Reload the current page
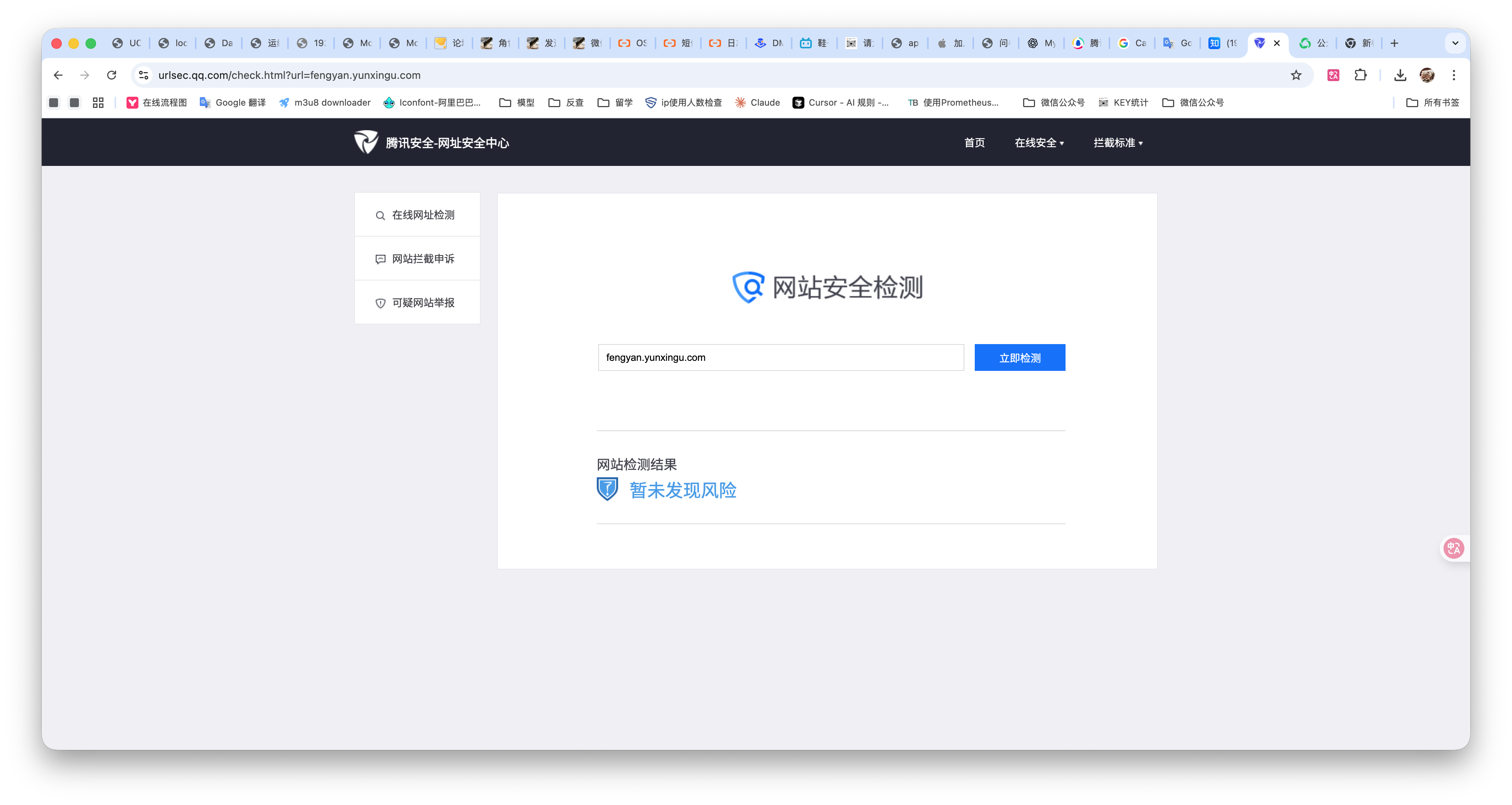Image resolution: width=1512 pixels, height=805 pixels. pyautogui.click(x=112, y=75)
